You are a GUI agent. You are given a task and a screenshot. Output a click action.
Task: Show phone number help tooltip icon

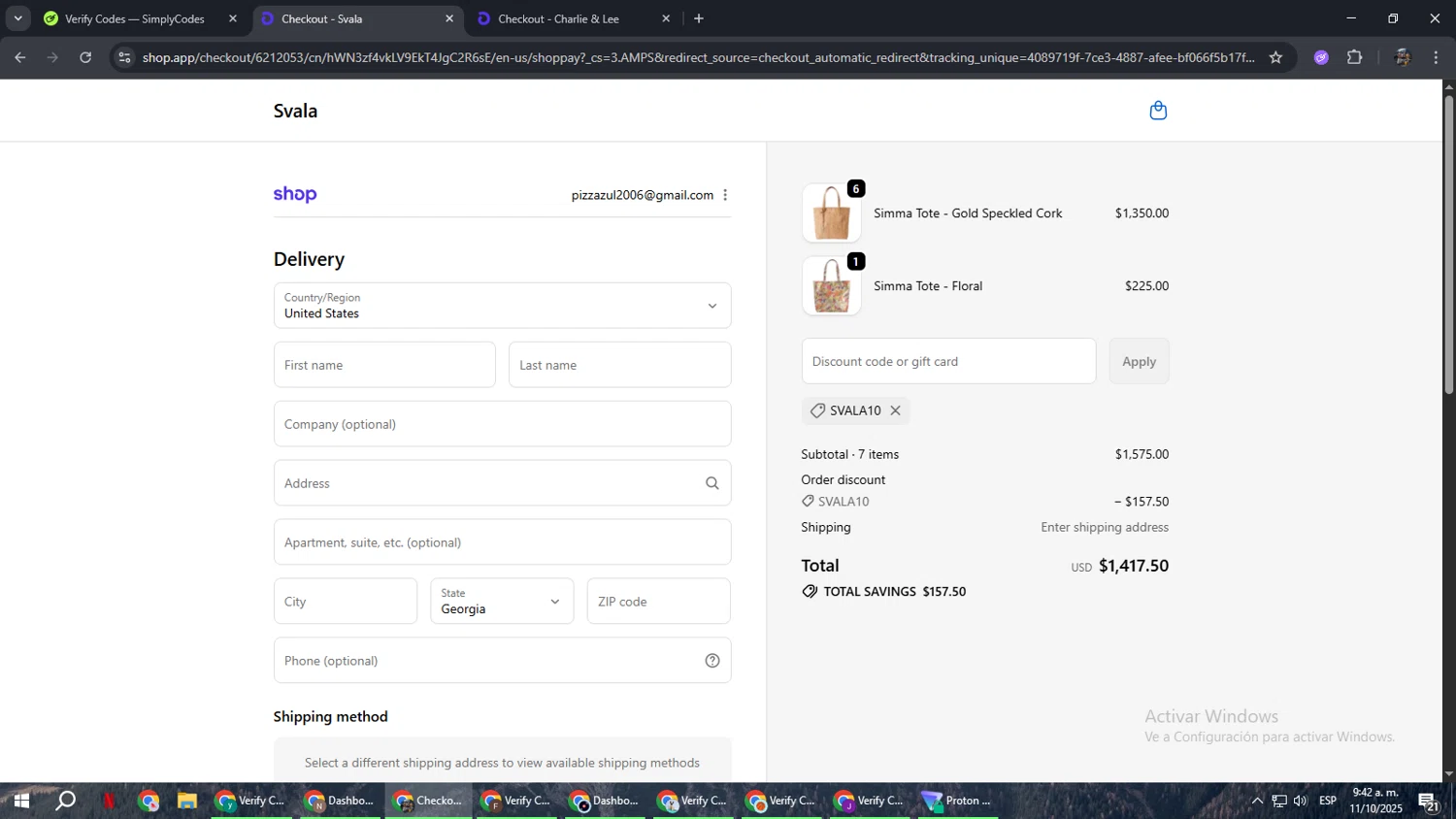[x=712, y=661]
